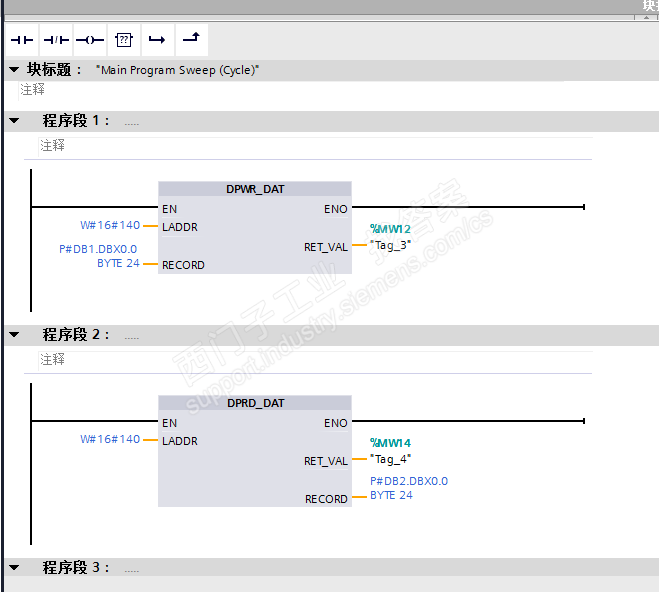Insert a normally closed contact
Screen dimensions: 659x592
click(56, 40)
